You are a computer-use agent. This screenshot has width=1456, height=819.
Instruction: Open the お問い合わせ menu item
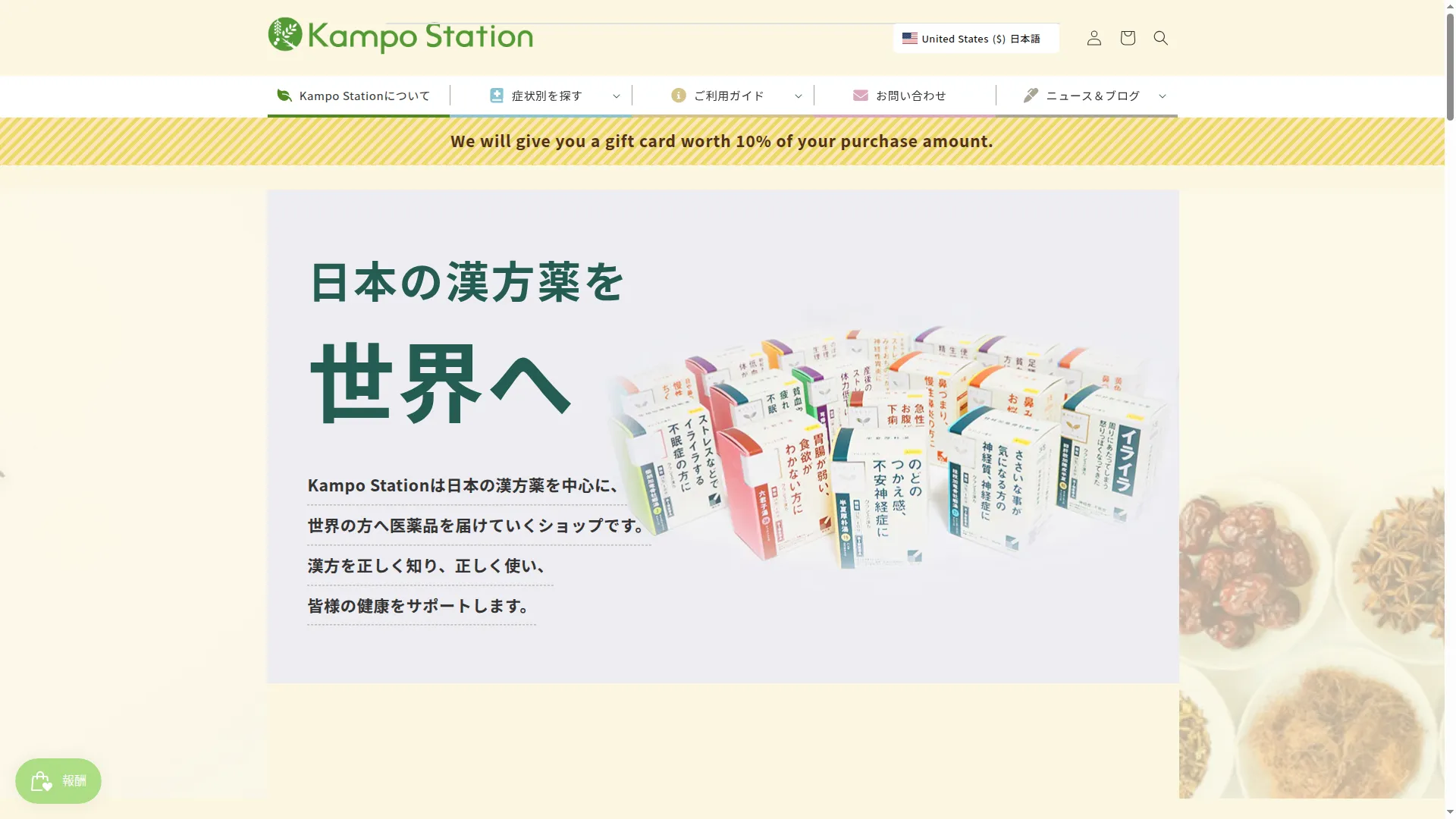click(905, 96)
